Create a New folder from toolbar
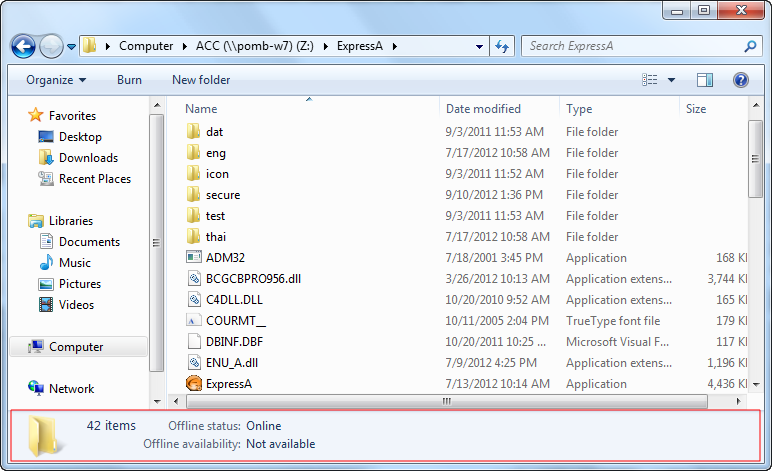772x471 pixels. coord(201,80)
